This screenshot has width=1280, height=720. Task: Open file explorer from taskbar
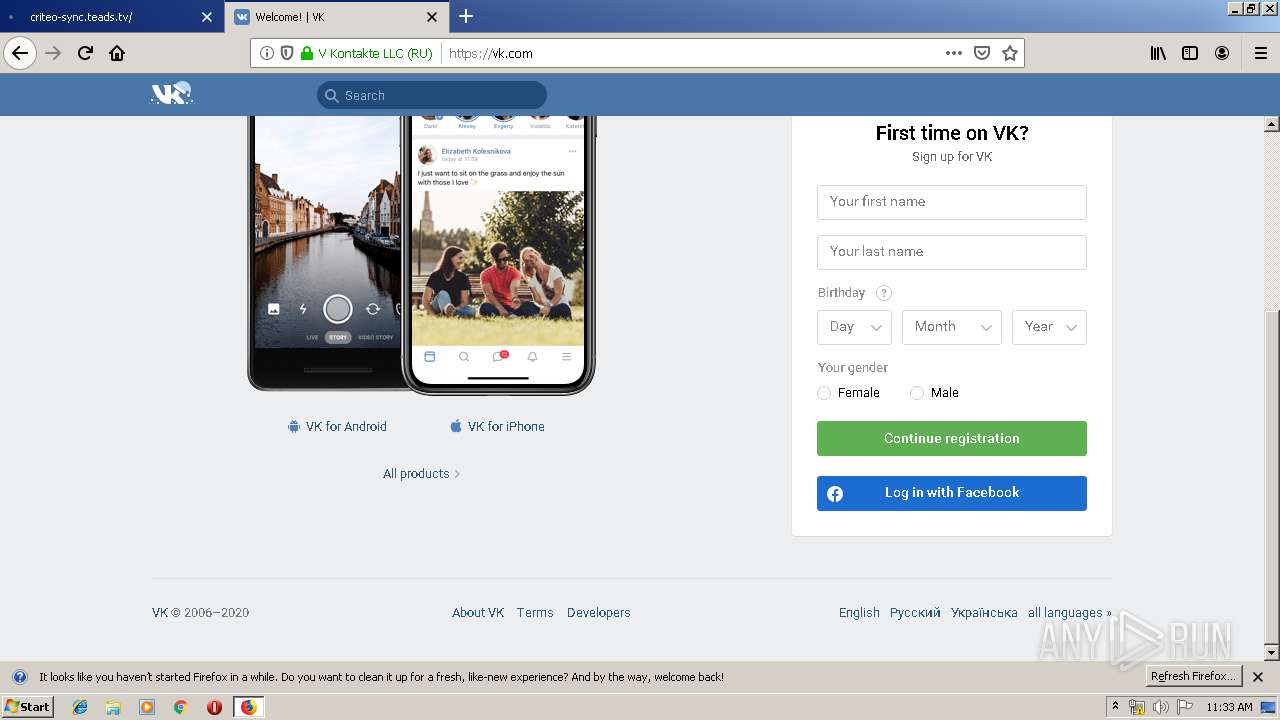(x=113, y=707)
